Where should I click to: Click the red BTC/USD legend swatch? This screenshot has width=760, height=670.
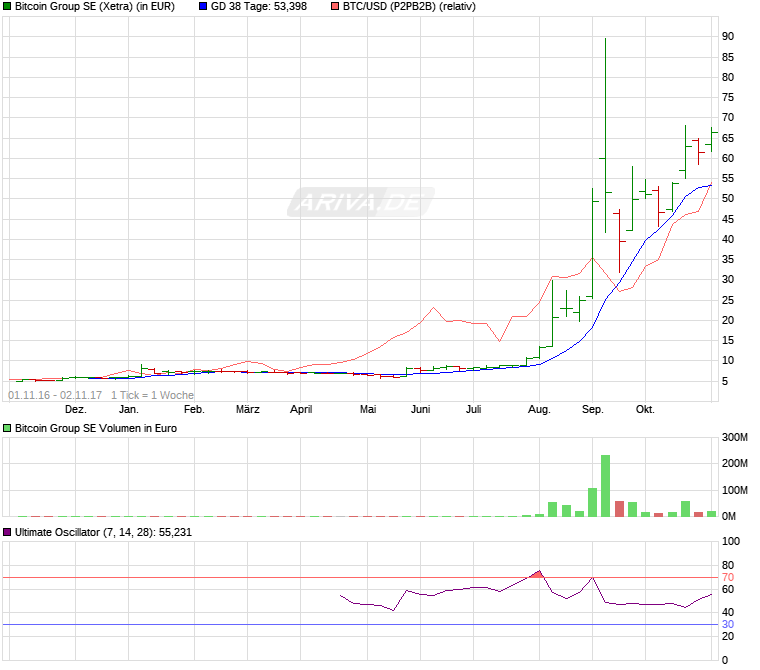point(335,7)
